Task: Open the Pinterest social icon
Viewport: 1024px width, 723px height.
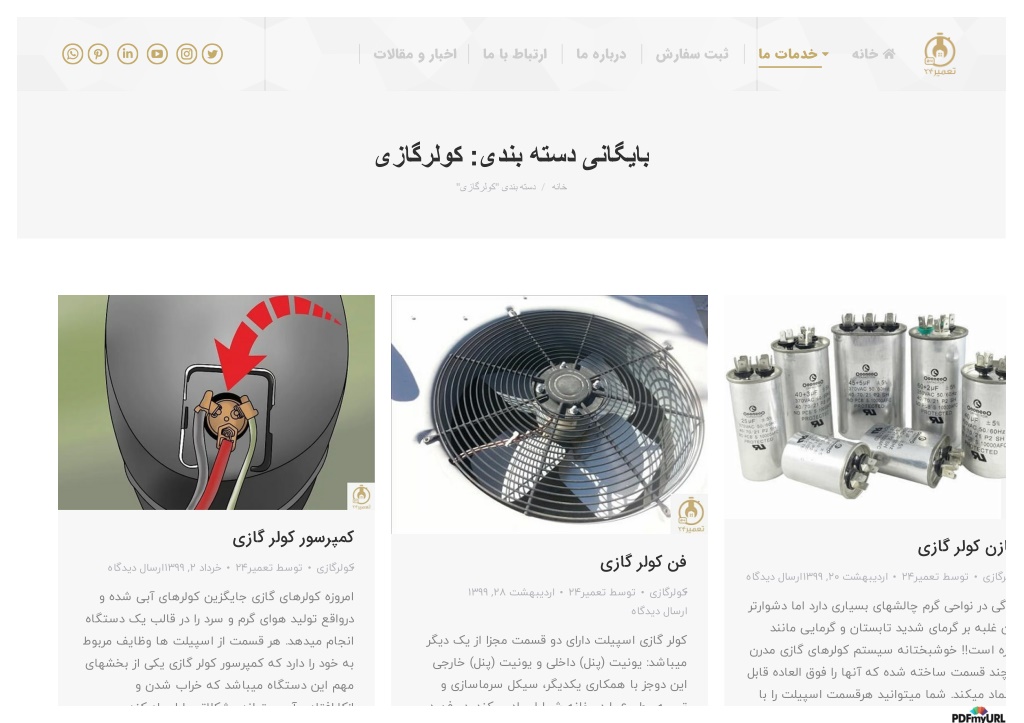Action: click(99, 54)
